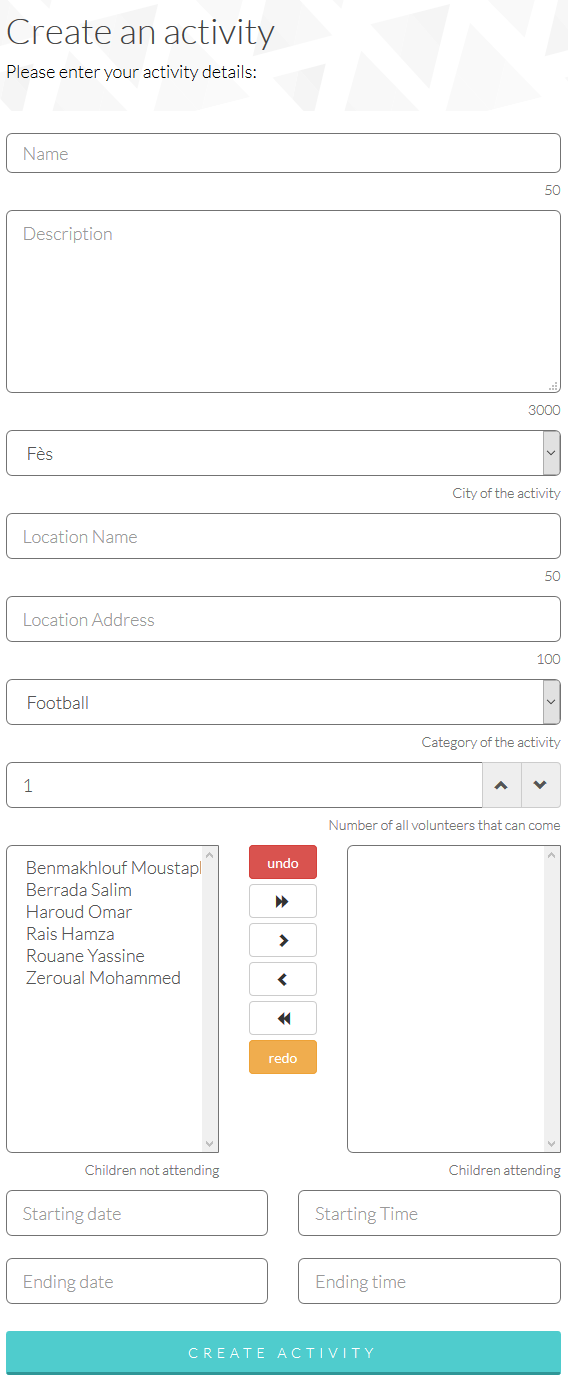Focus the activity Name field
568x1381 pixels.
coord(283,153)
